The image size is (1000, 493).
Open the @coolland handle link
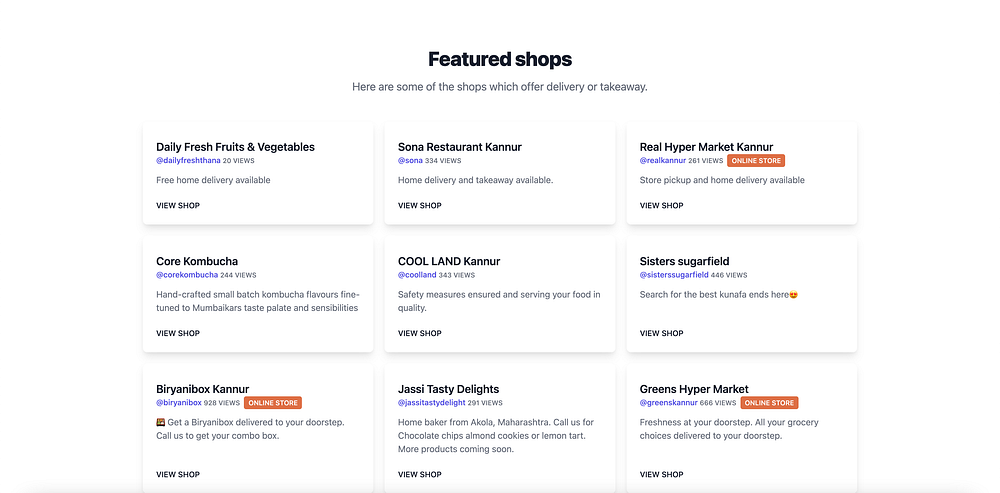coord(417,275)
